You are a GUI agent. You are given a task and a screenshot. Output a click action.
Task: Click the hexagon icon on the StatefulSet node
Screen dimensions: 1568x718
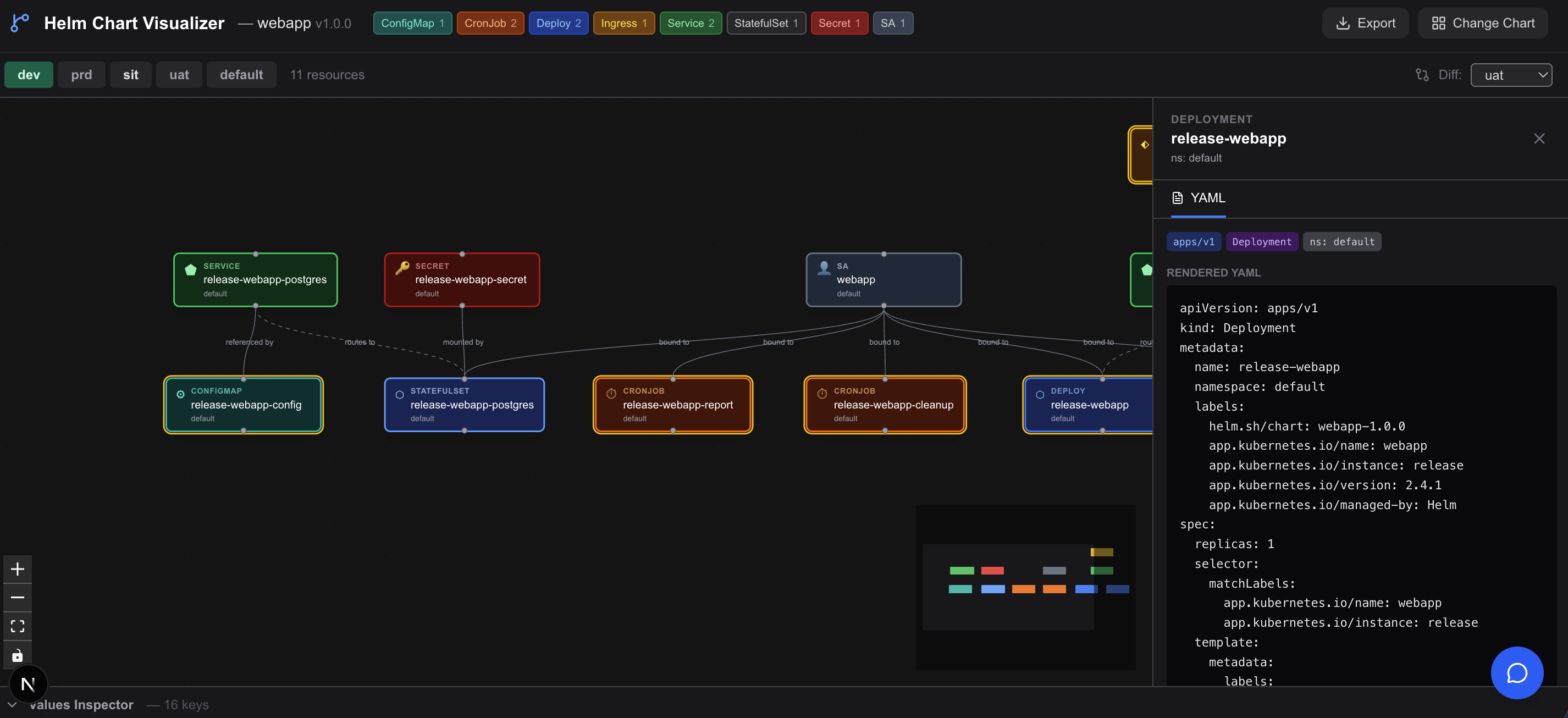(x=399, y=395)
